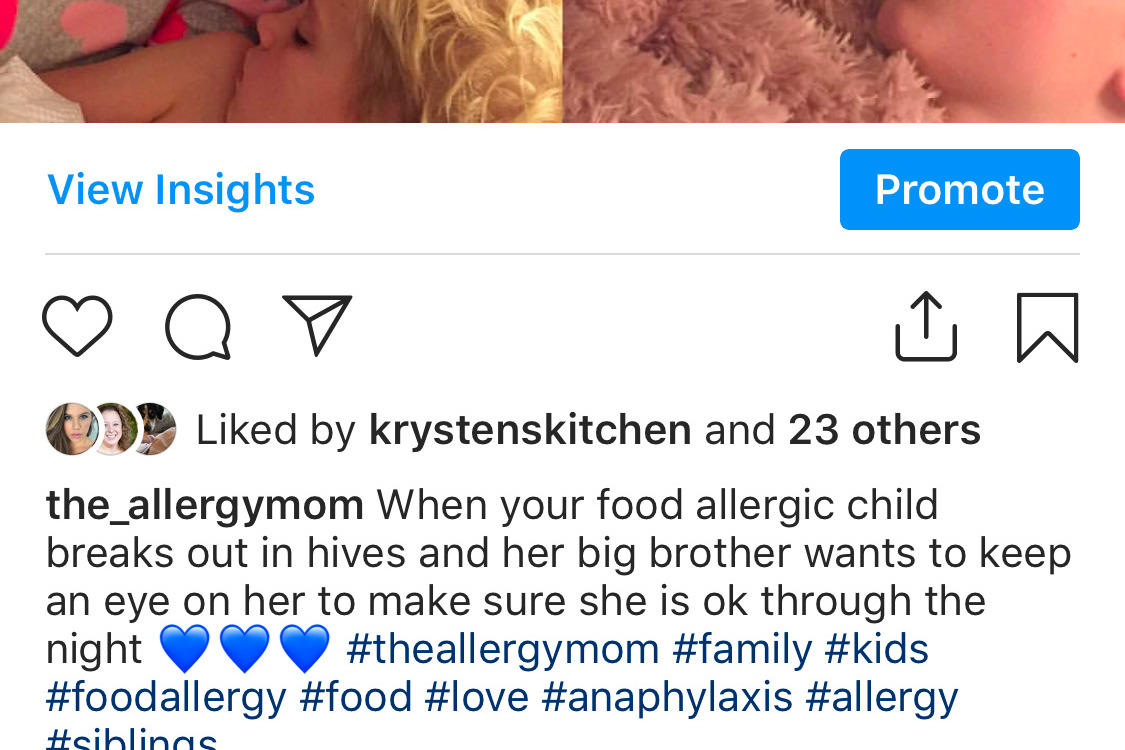This screenshot has width=1125, height=750.
Task: Open View Insights link
Action: [x=181, y=190]
